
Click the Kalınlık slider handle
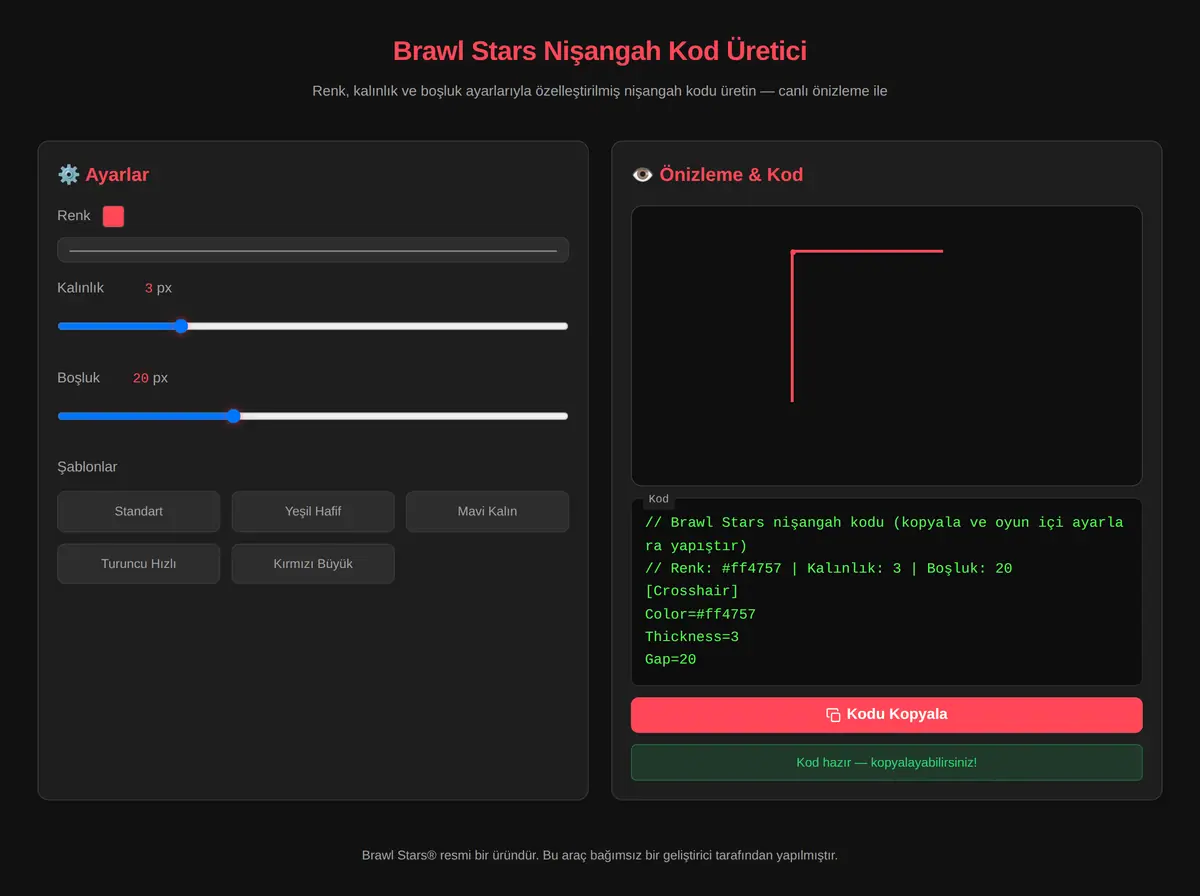point(181,326)
